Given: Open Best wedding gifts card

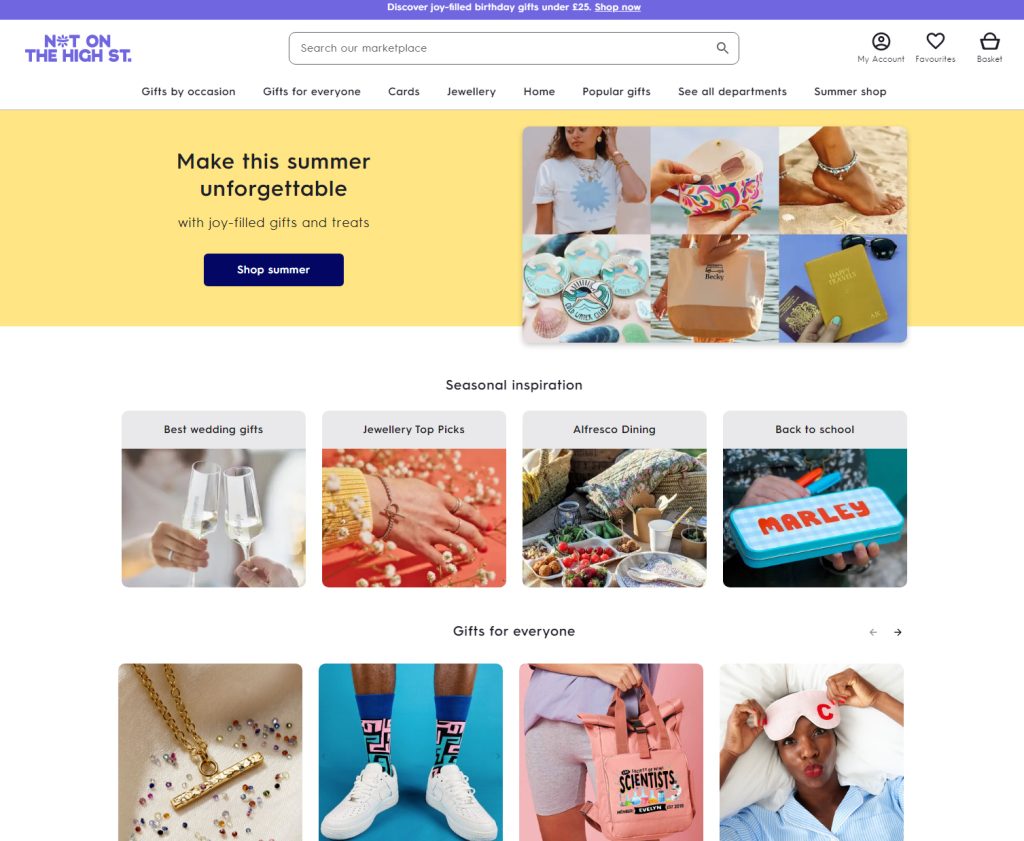Looking at the screenshot, I should 214,499.
